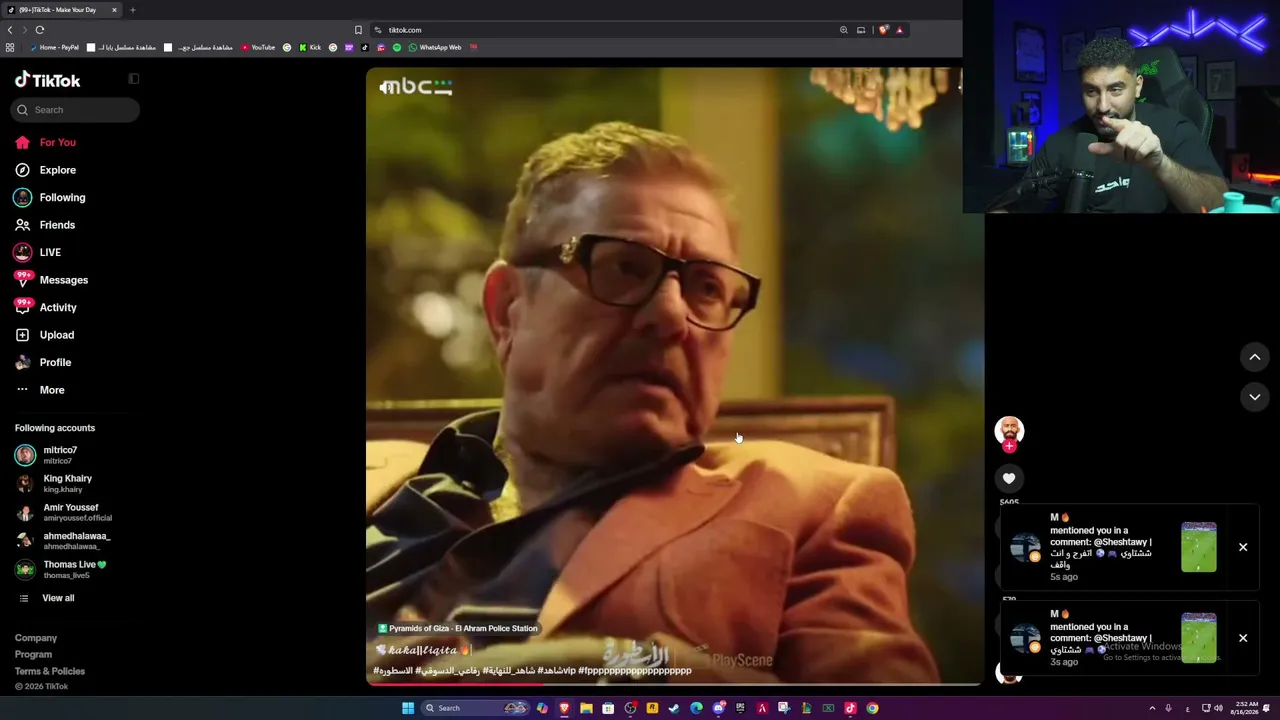Open the Explore compass icon
Screen dimensions: 1280x720
(22, 170)
